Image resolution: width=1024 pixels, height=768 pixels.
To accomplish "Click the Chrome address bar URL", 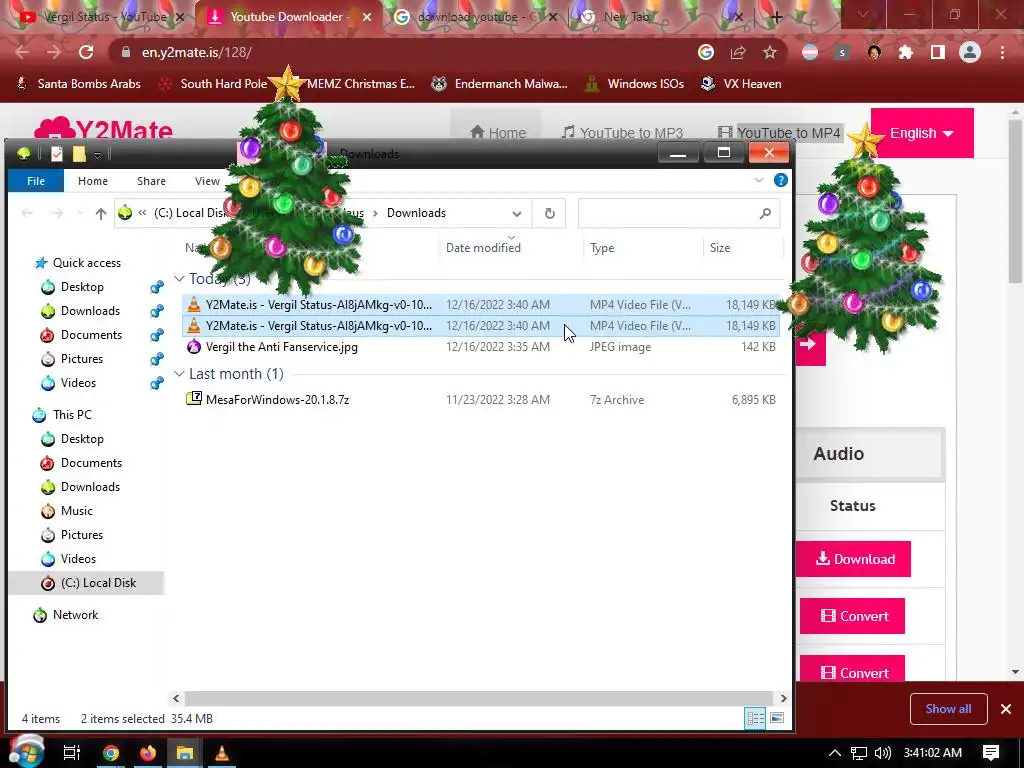I will (197, 52).
